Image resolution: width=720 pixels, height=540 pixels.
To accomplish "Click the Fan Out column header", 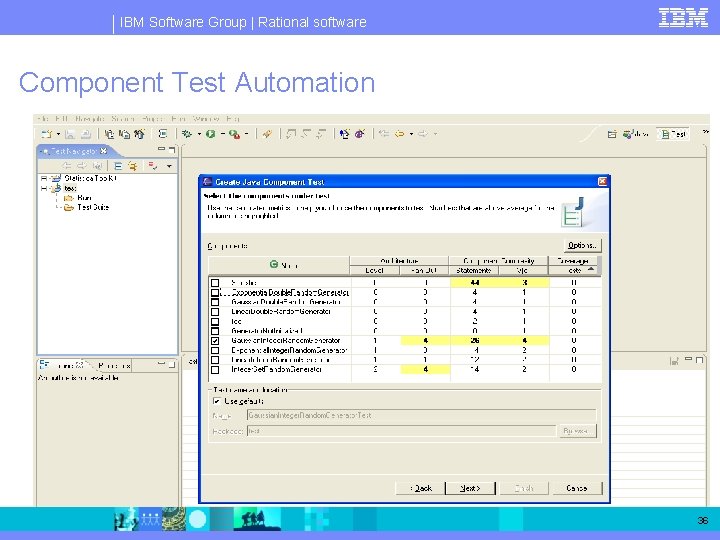I will [424, 270].
